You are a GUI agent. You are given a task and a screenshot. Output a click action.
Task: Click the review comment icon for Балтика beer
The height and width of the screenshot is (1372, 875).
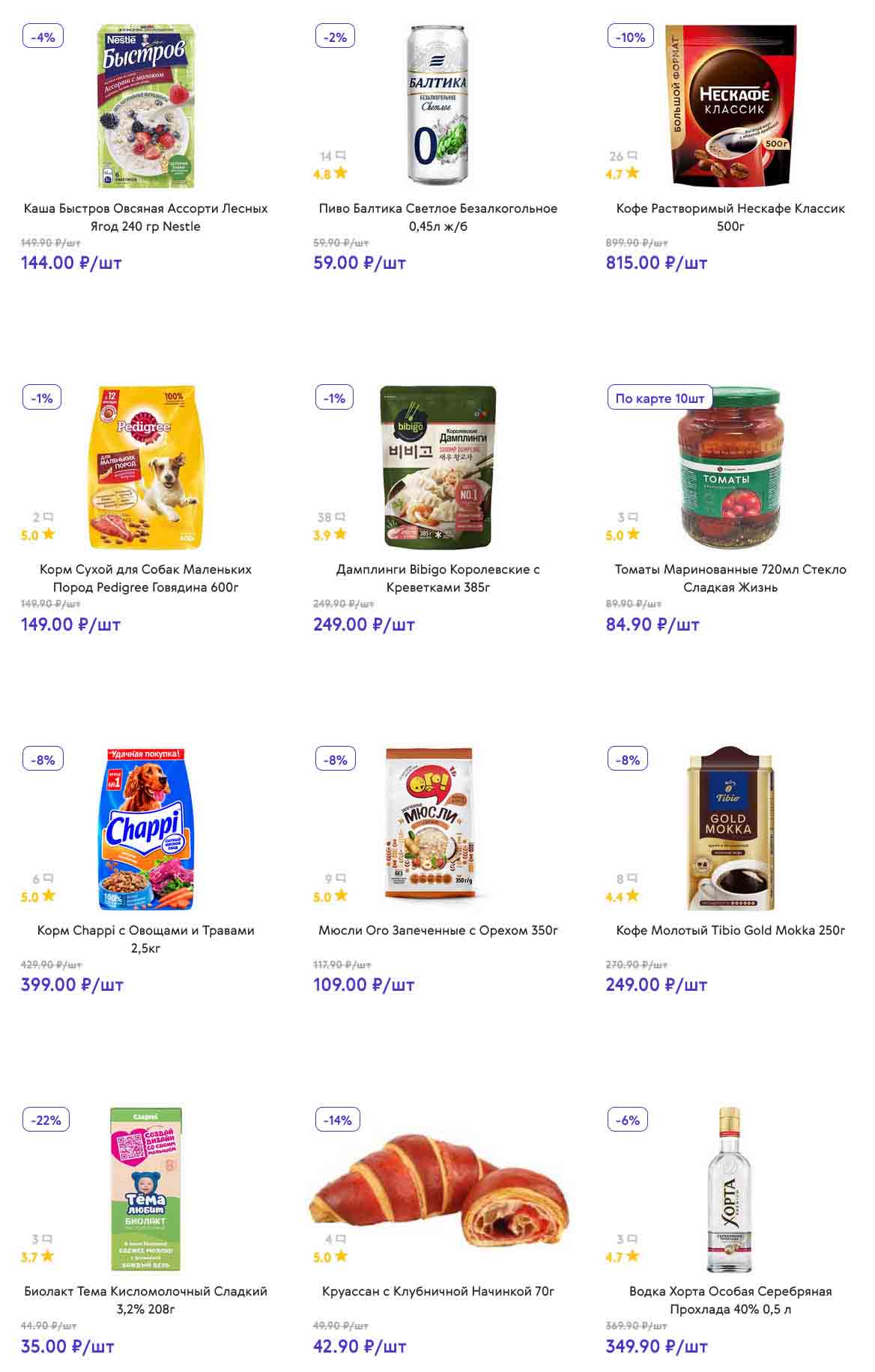pyautogui.click(x=341, y=156)
